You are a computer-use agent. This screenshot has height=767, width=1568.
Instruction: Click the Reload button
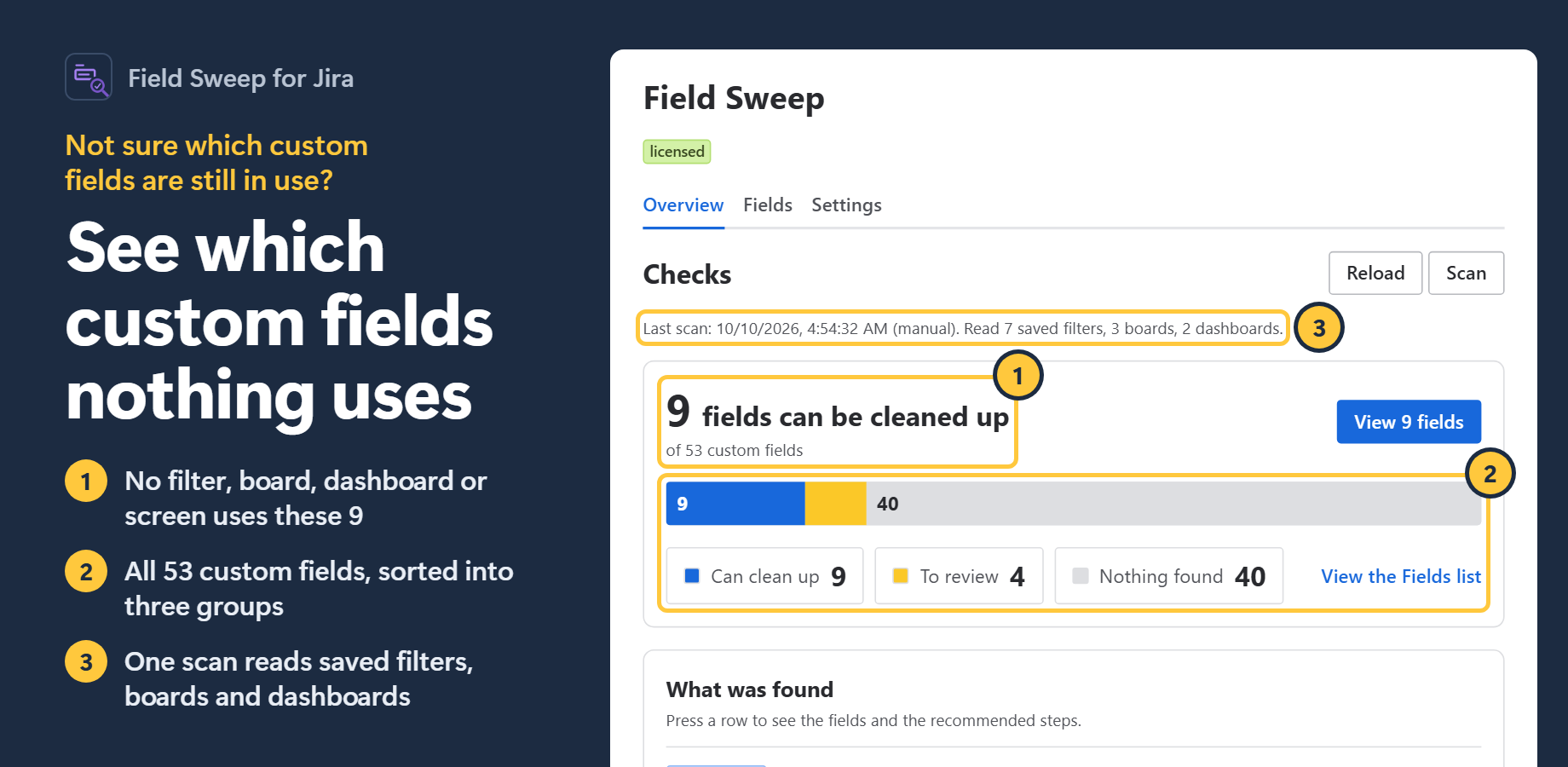(1375, 273)
